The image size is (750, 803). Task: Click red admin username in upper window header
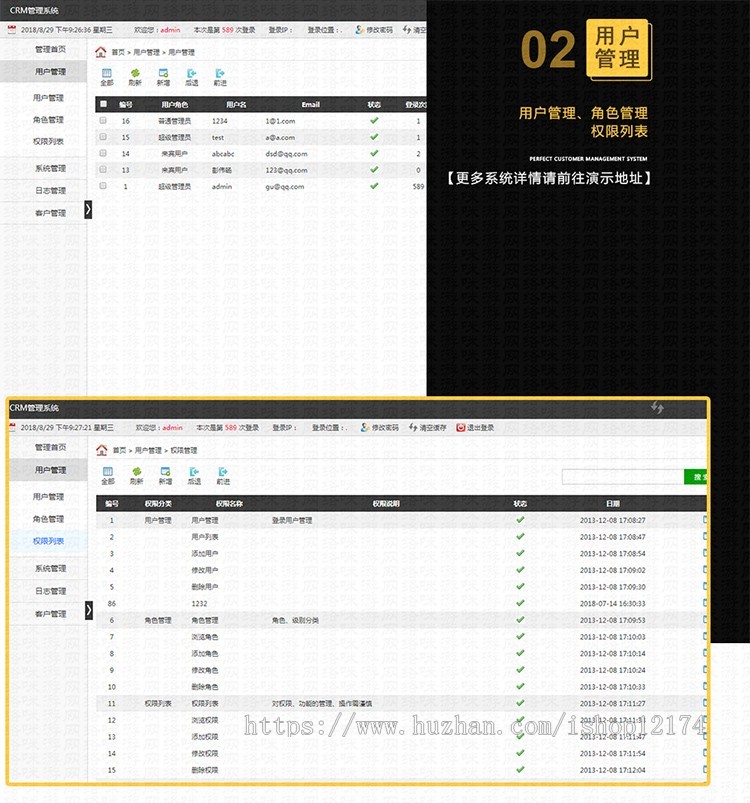click(170, 30)
